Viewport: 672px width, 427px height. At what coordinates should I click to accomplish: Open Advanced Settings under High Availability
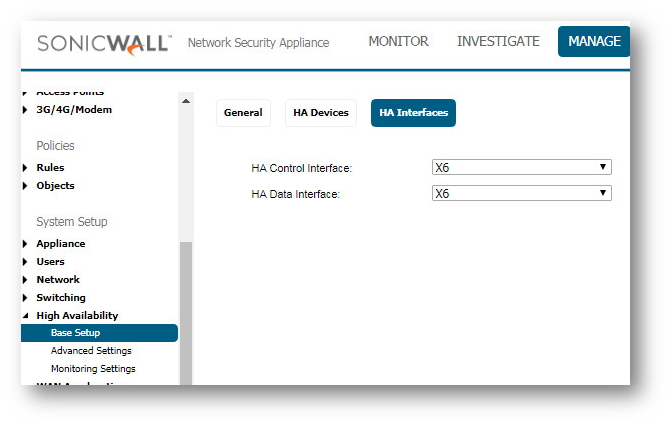pos(91,351)
